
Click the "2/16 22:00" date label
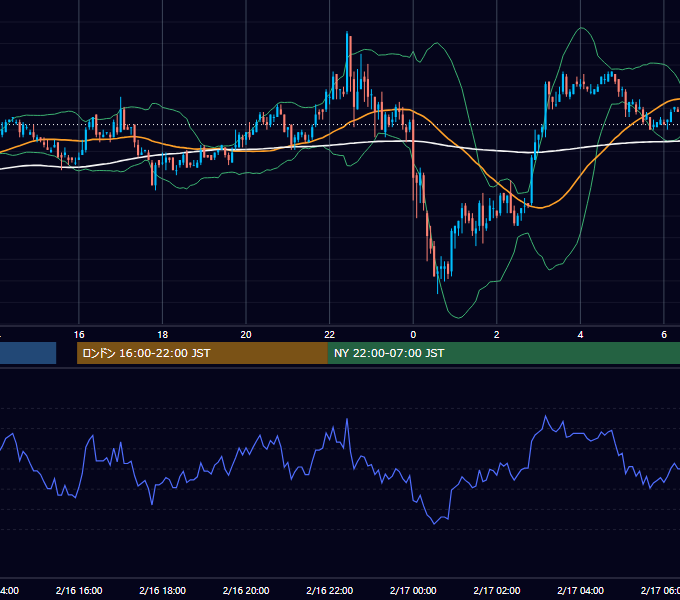[x=330, y=590]
